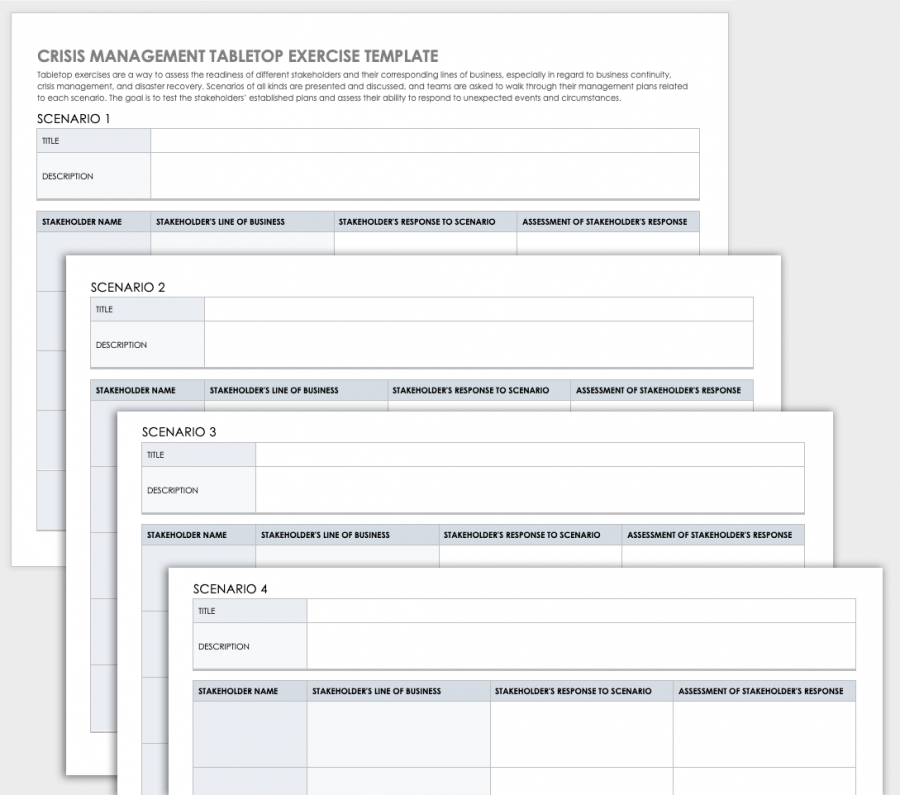The width and height of the screenshot is (900, 795).
Task: Click Scenario 1 Stakeholder Name column header
Action: [82, 222]
